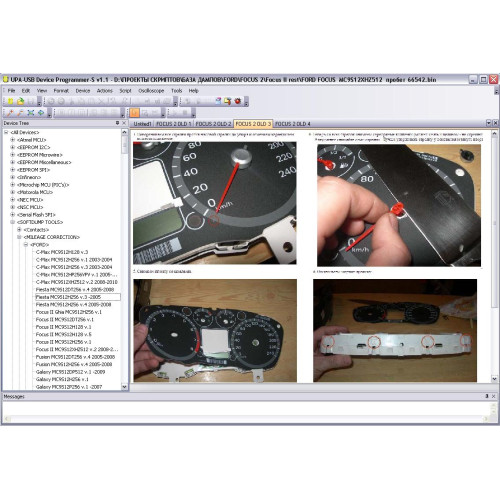Open the File menu

pyautogui.click(x=11, y=91)
